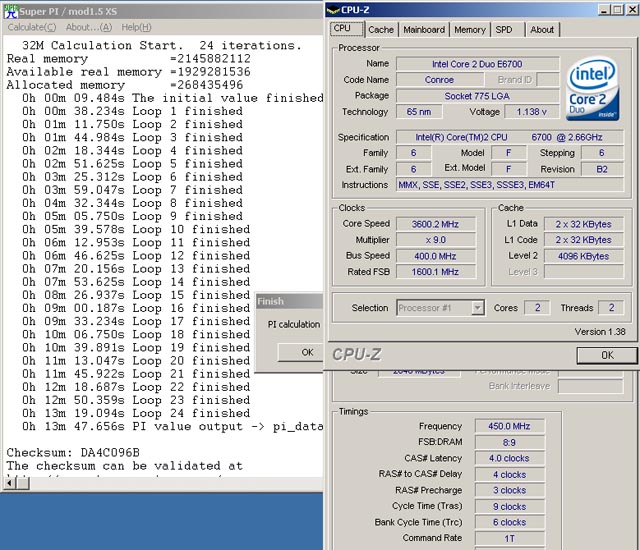Click the Checksum: DA4C096B line

pos(73,452)
